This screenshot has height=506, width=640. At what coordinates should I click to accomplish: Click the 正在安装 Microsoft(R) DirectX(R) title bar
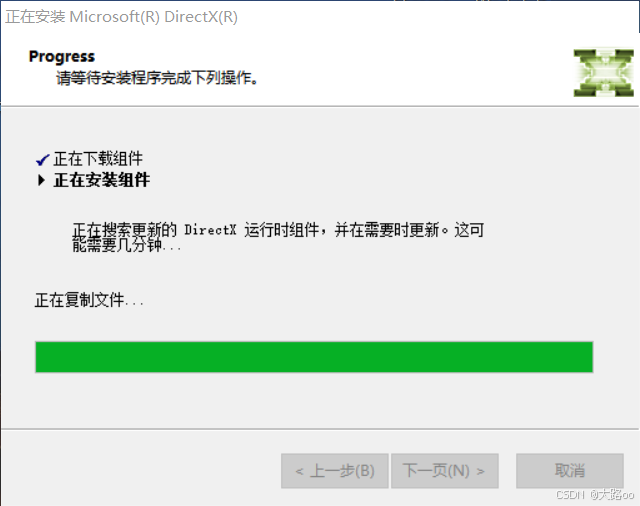(x=121, y=17)
